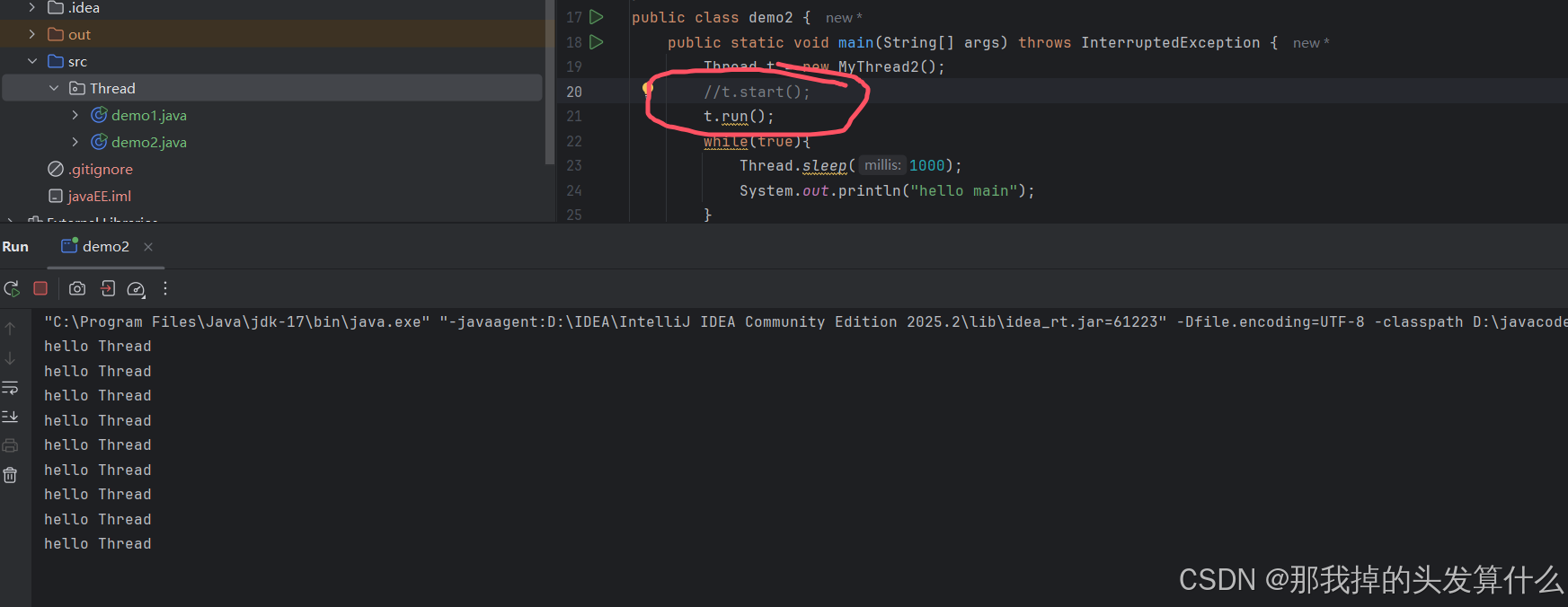Click the out folder icon

(56, 34)
